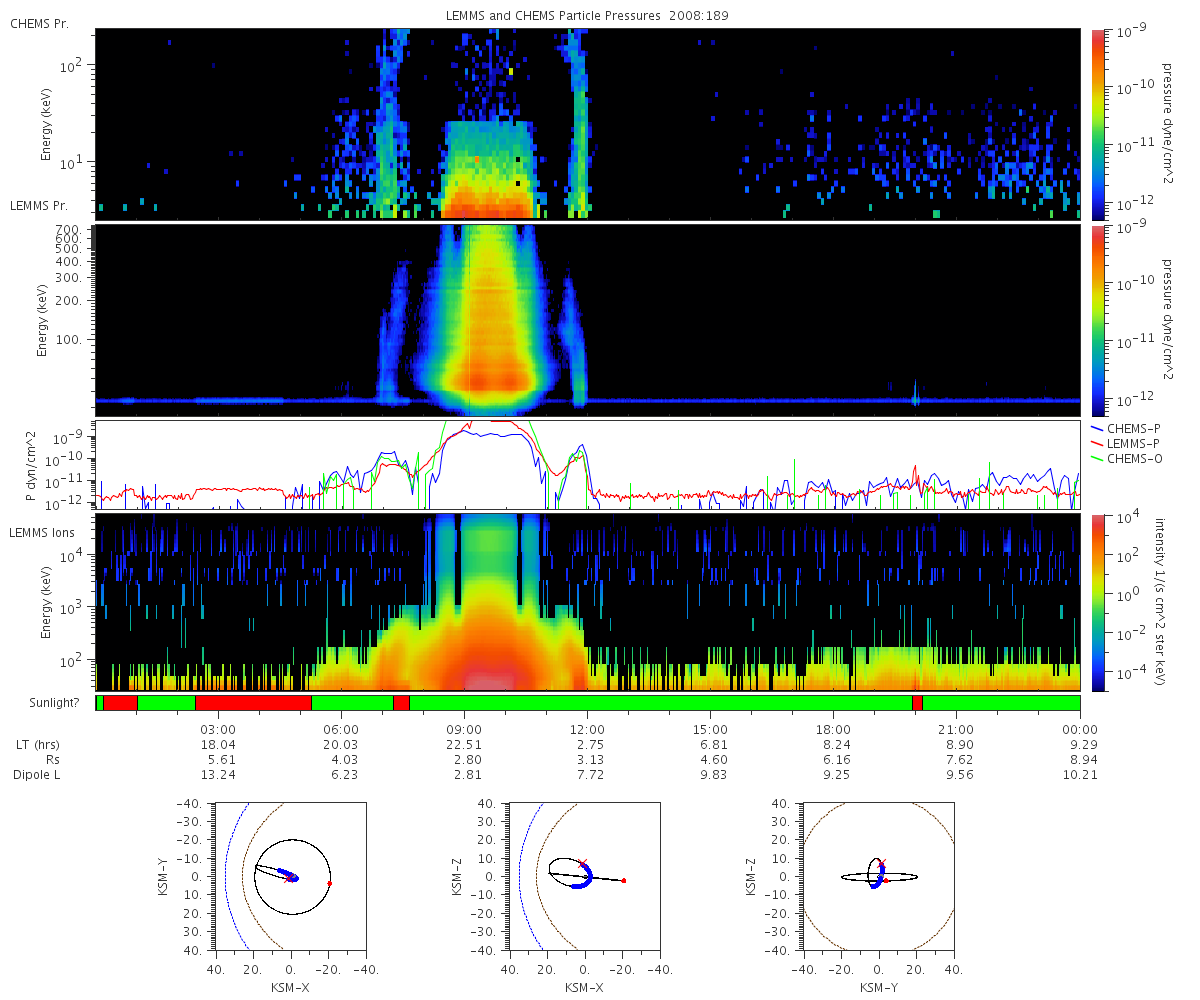
Task: Click the LEMMS-P legend entry
Action: click(x=1126, y=443)
